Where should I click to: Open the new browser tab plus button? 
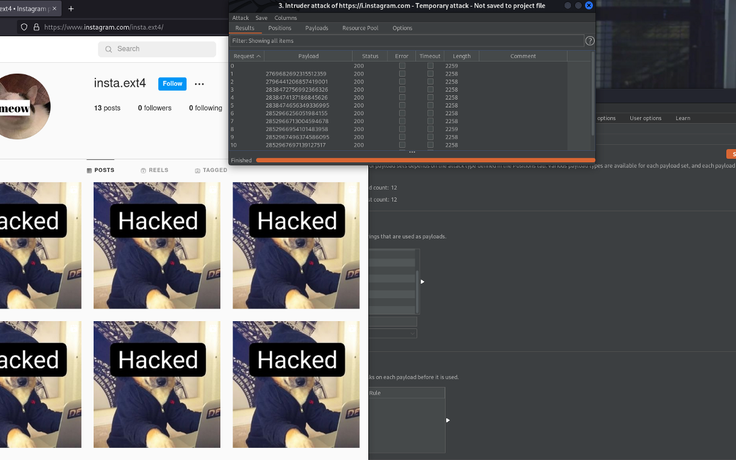pyautogui.click(x=71, y=8)
